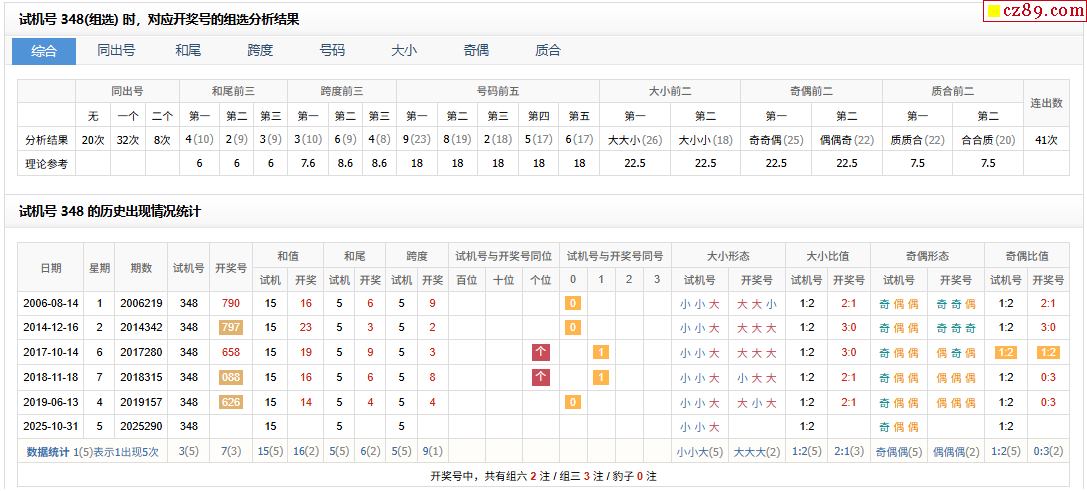Select highlighted winning number 797
The height and width of the screenshot is (491, 1087).
230,328
